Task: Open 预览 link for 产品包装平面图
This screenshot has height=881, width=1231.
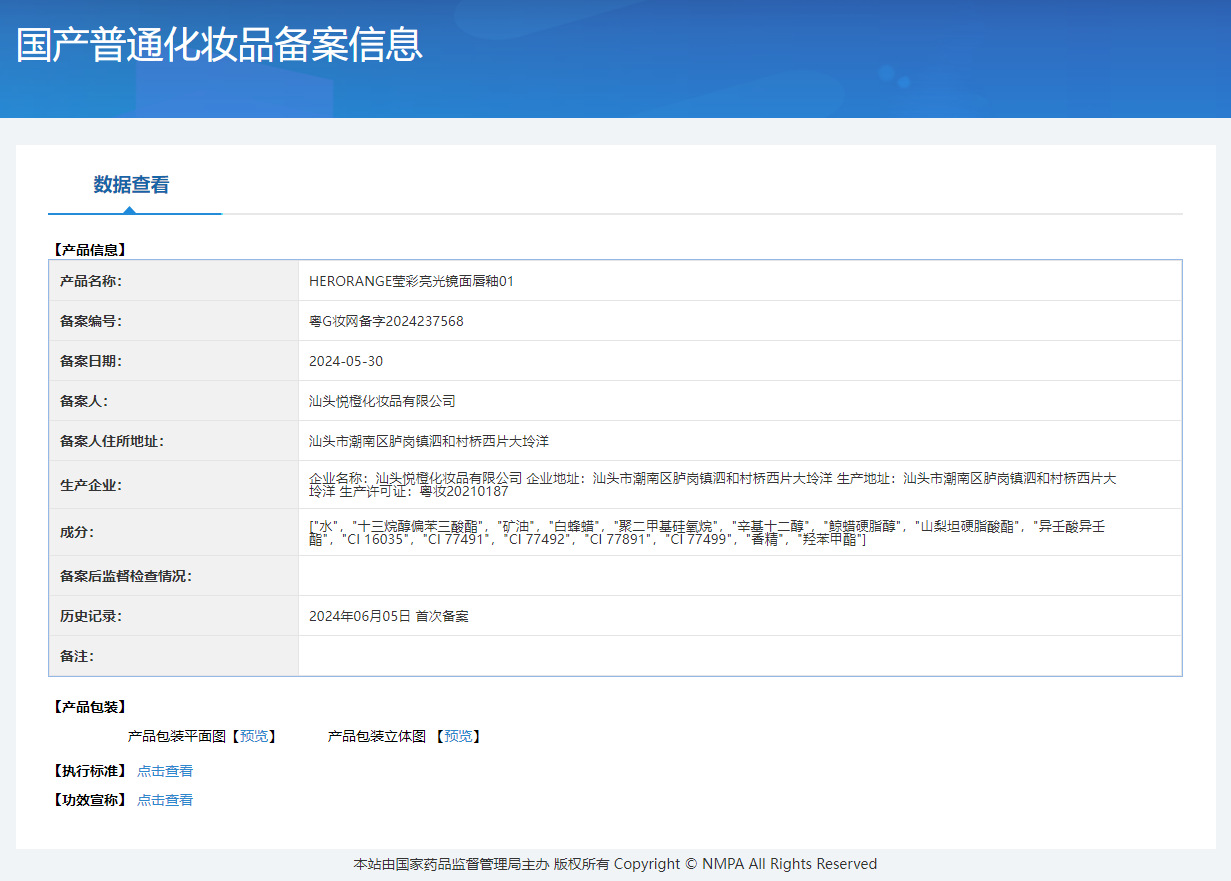Action: (254, 736)
